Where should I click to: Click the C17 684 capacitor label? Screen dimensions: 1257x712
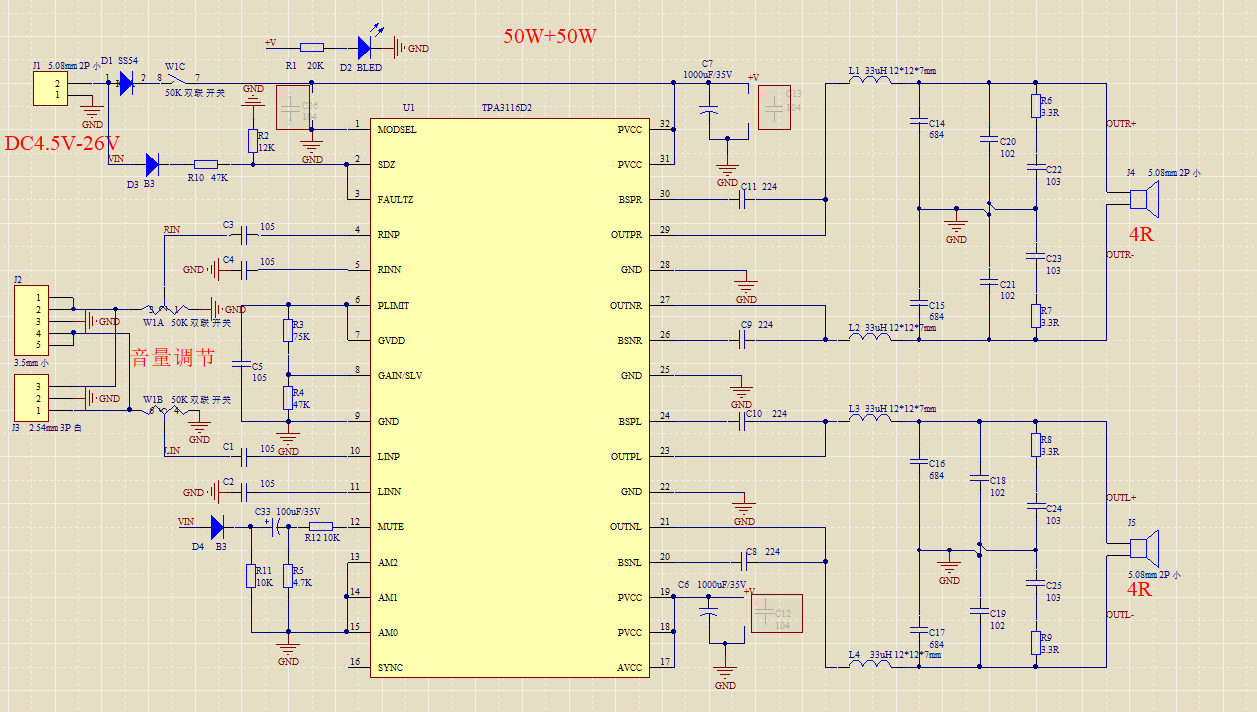[x=937, y=638]
